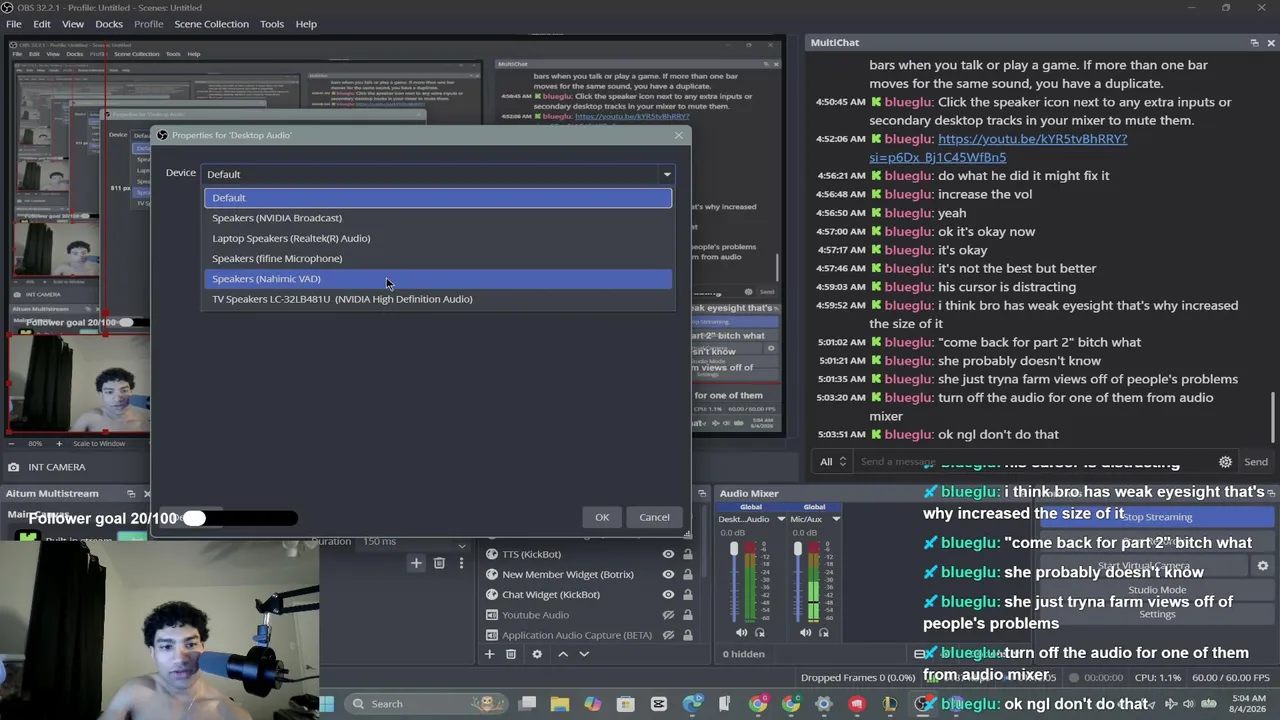This screenshot has width=1280, height=720.
Task: Show the Youtube Audio source
Action: point(668,615)
